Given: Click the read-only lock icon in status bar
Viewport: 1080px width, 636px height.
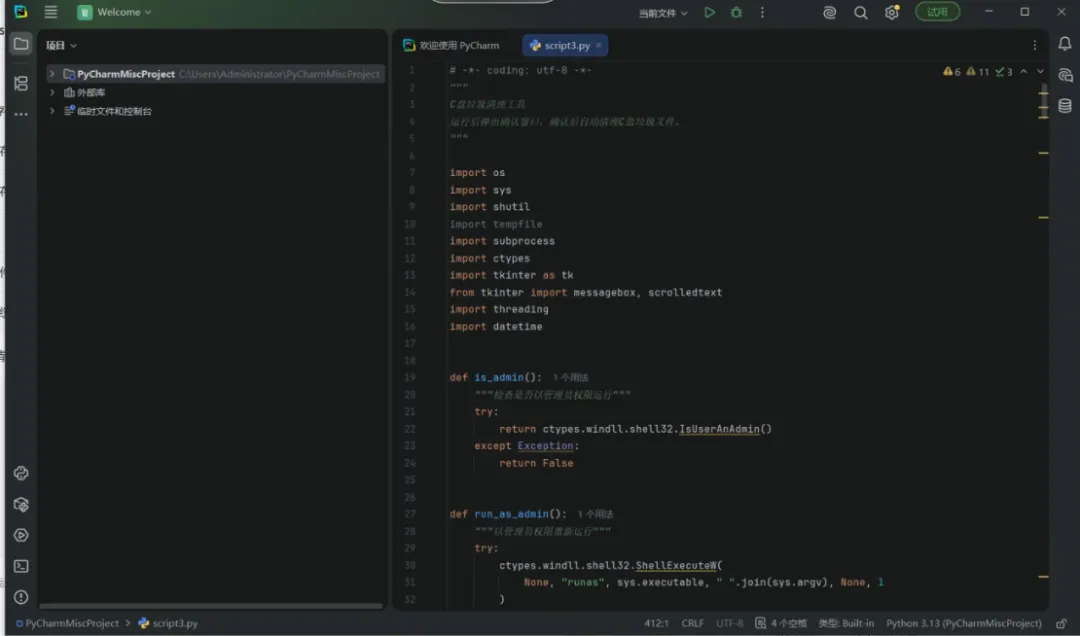Looking at the screenshot, I should (1061, 624).
